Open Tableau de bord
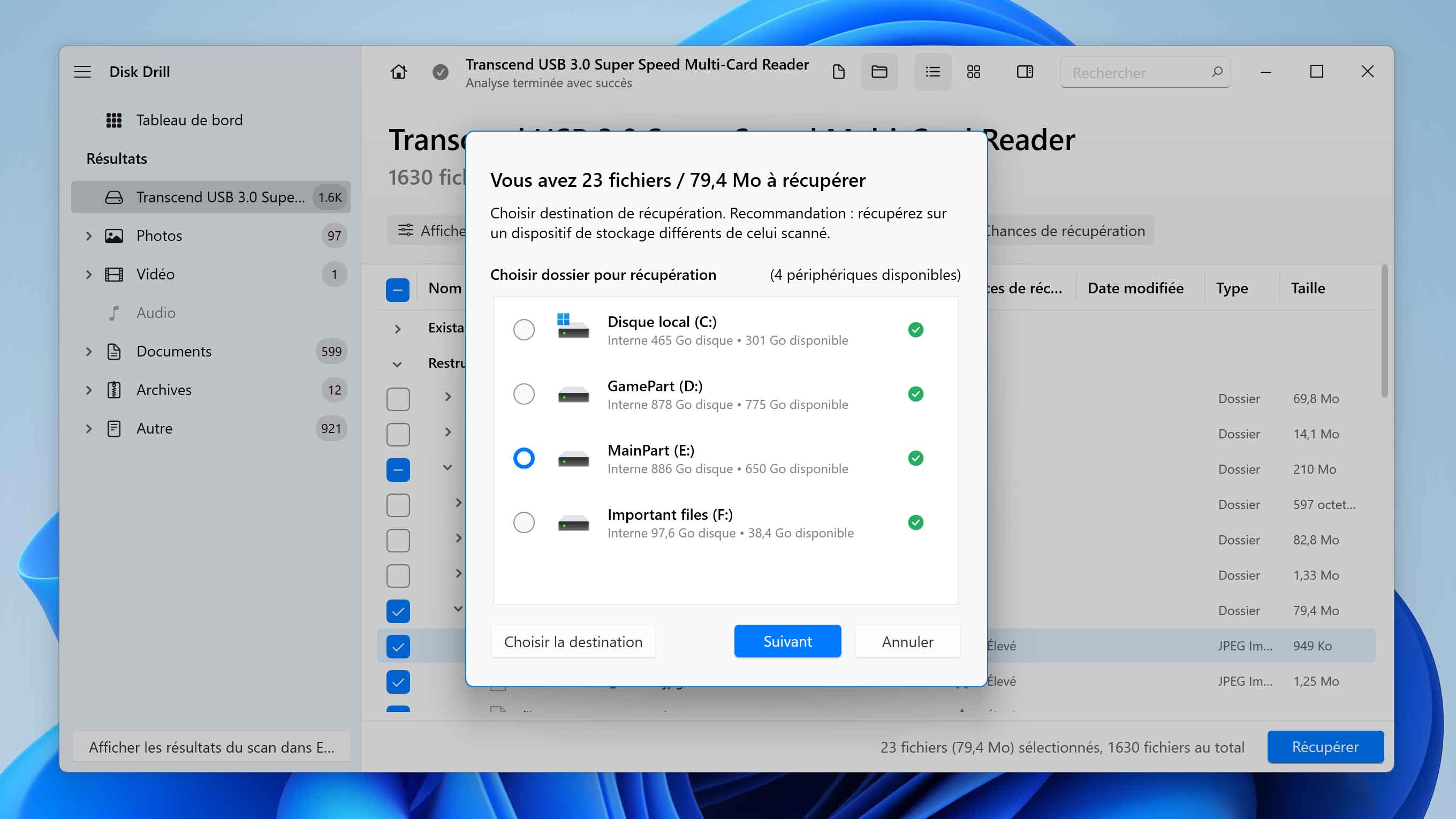The image size is (1456, 819). click(x=189, y=120)
